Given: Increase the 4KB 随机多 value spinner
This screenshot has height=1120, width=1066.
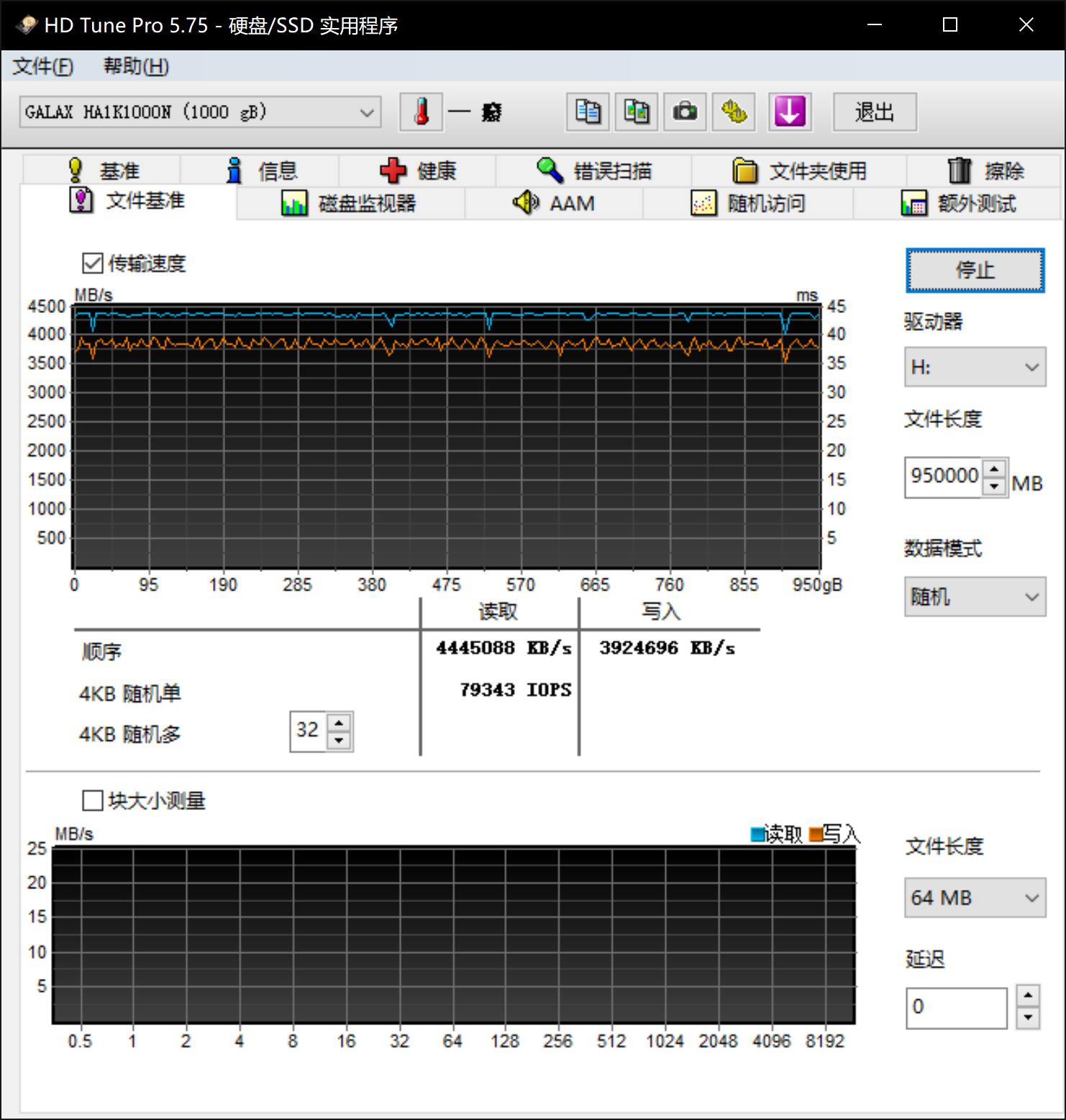Looking at the screenshot, I should (x=340, y=722).
